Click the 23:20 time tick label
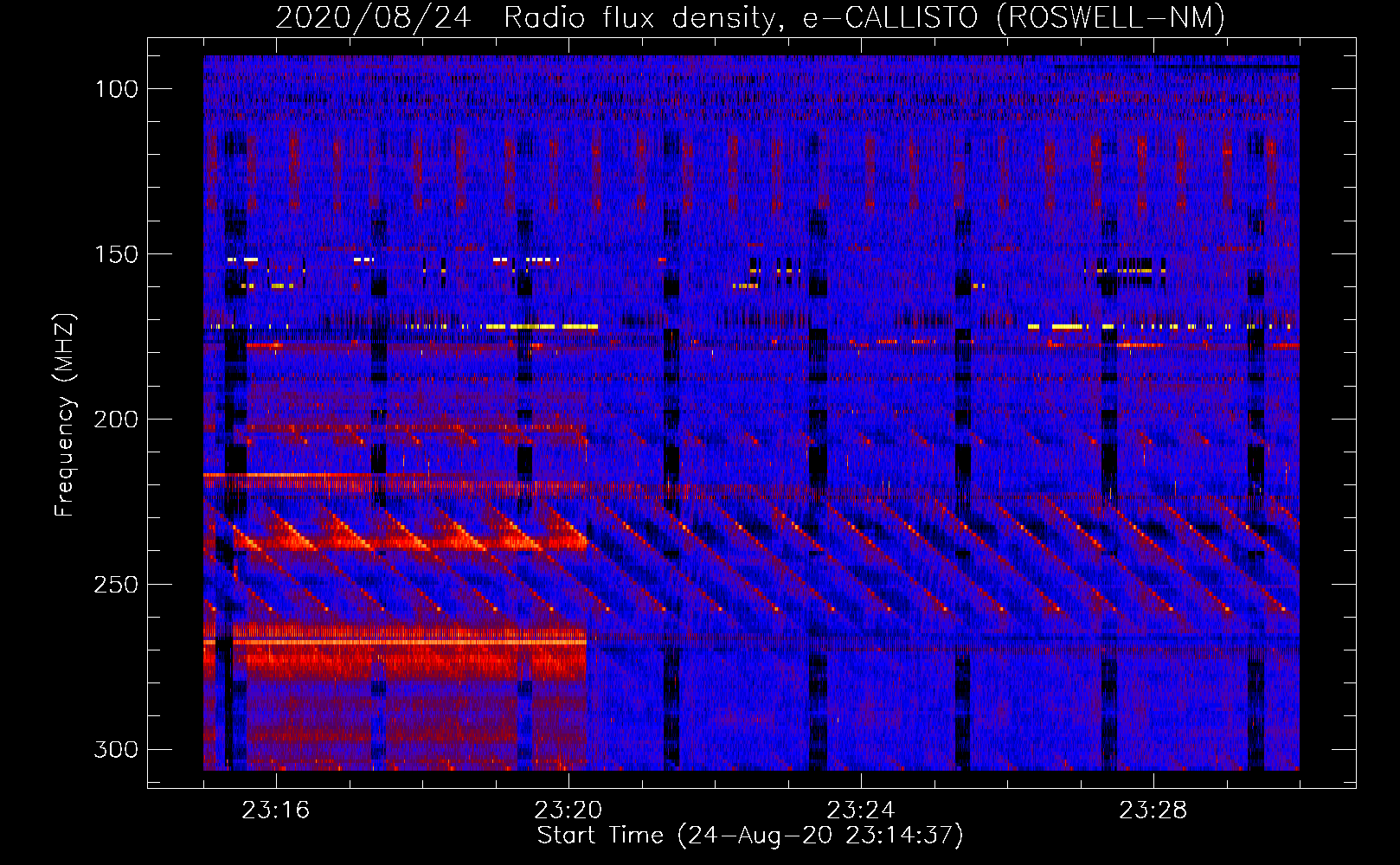The width and height of the screenshot is (1400, 865). click(568, 811)
